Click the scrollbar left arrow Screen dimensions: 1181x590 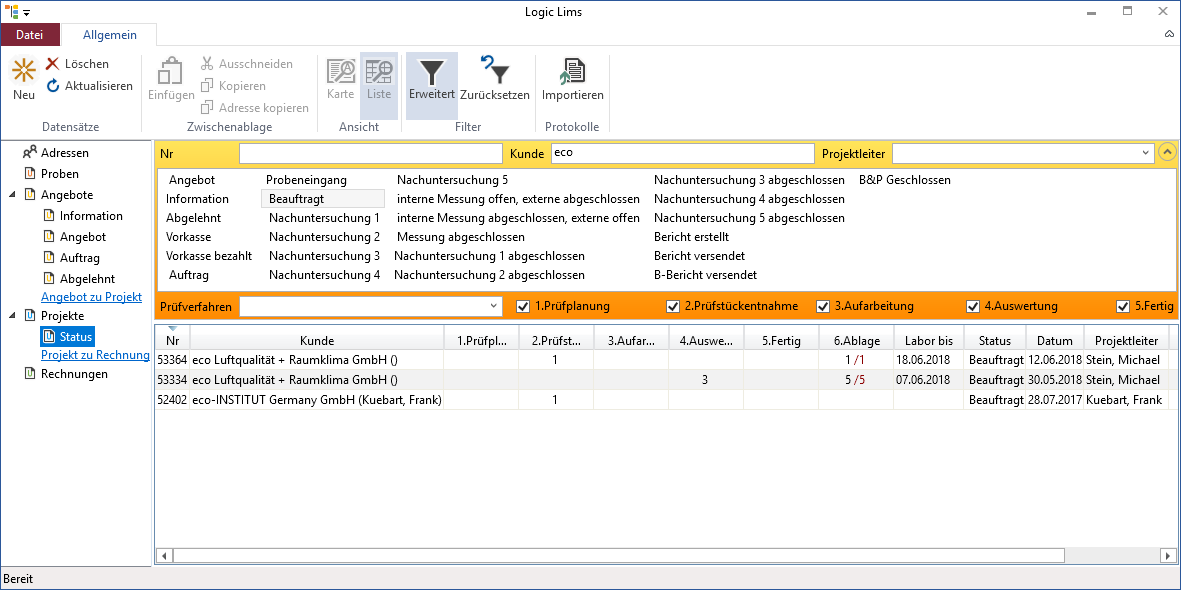163,555
